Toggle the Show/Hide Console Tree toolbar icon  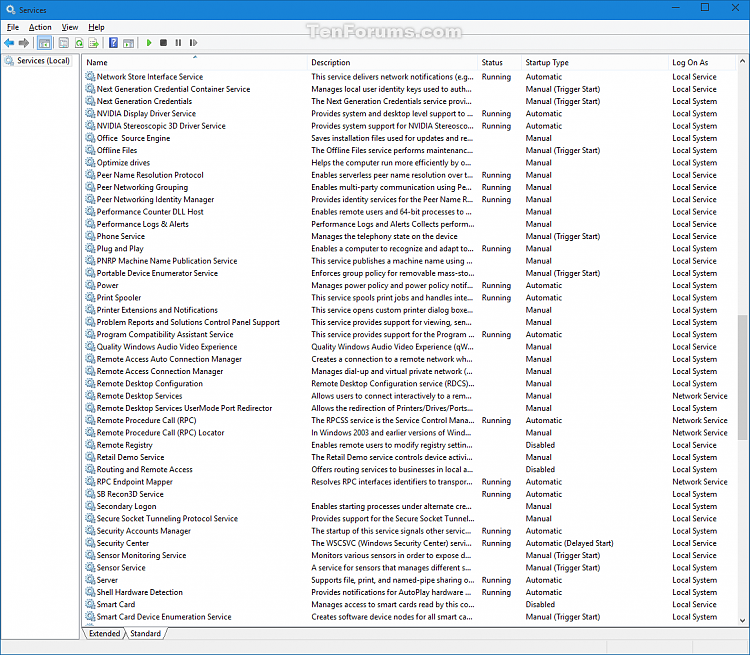[x=44, y=43]
